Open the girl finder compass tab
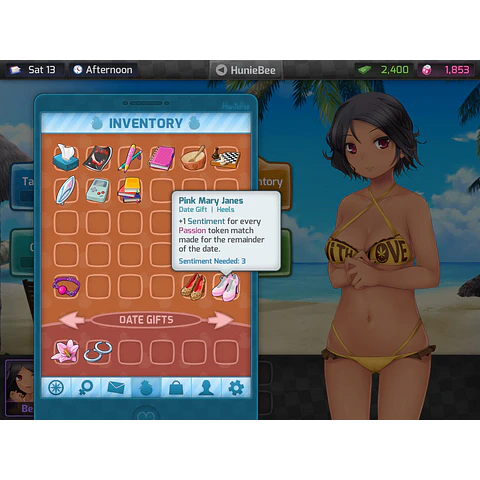480x480 pixels. (56, 388)
